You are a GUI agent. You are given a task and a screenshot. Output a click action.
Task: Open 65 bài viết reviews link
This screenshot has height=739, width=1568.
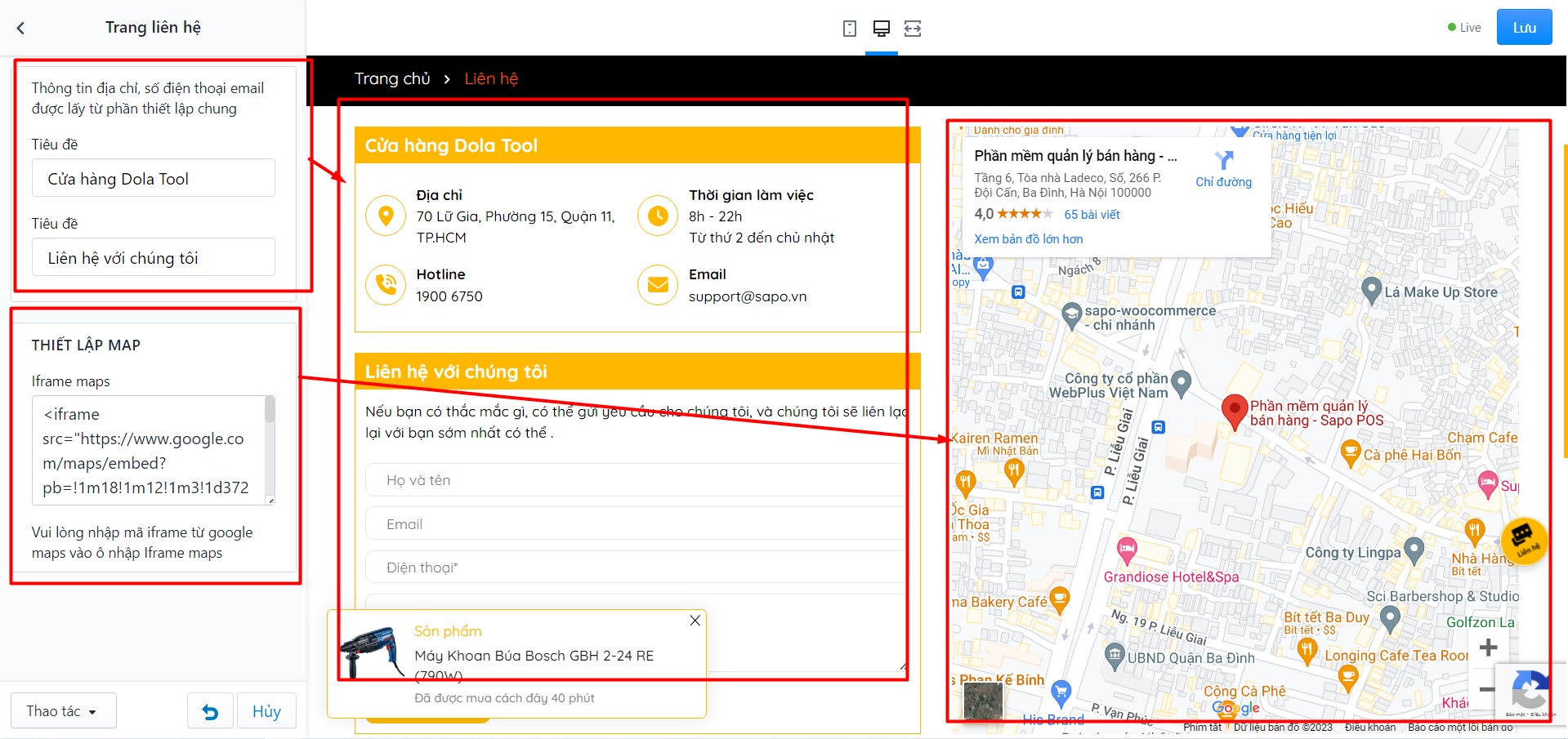click(1092, 215)
